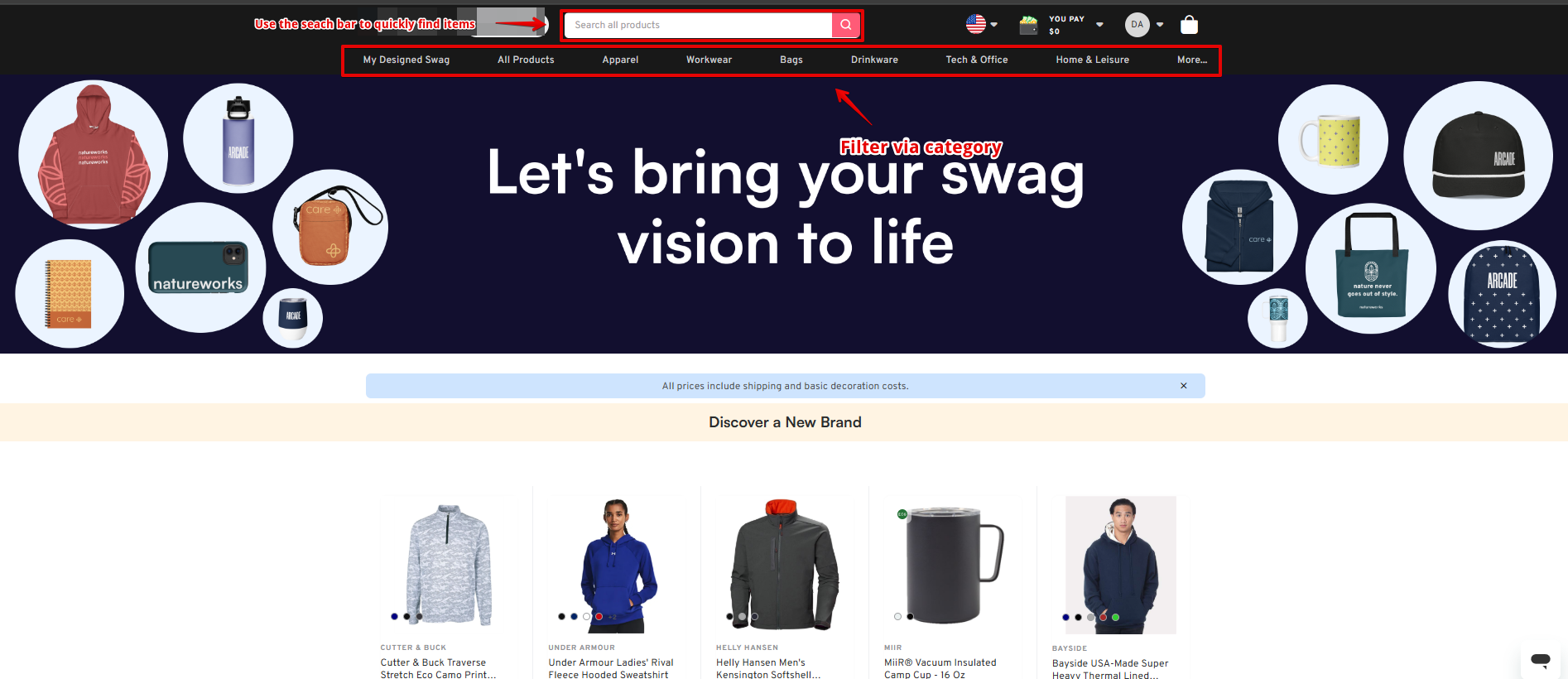This screenshot has width=1568, height=679.
Task: Select blue swatch on Cutter & Buck pullover
Action: [394, 617]
